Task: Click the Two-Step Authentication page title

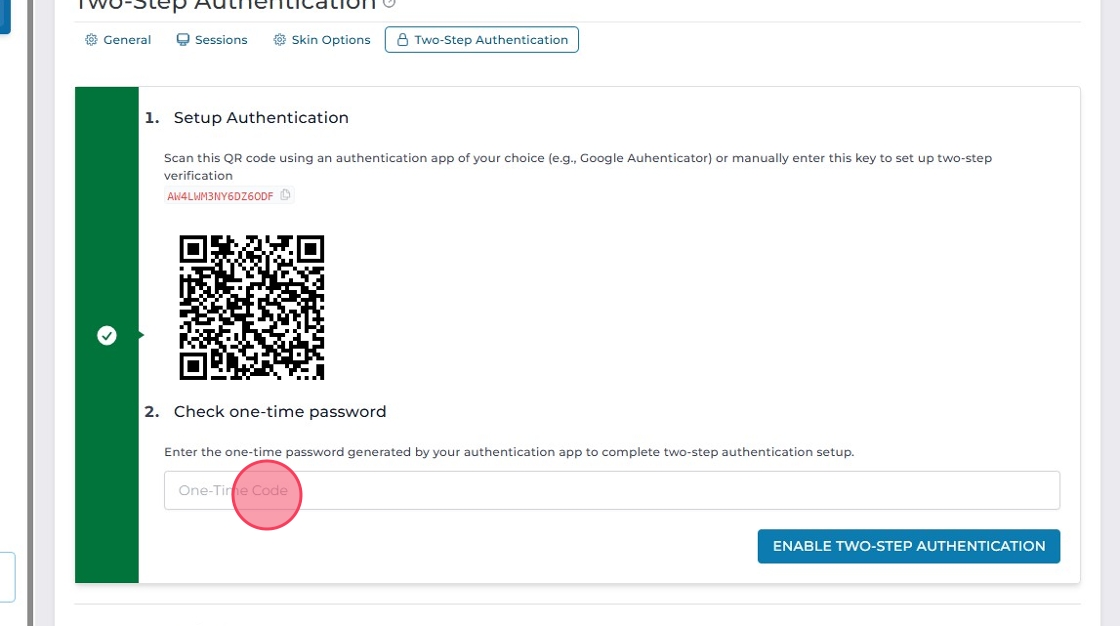Action: pyautogui.click(x=225, y=5)
